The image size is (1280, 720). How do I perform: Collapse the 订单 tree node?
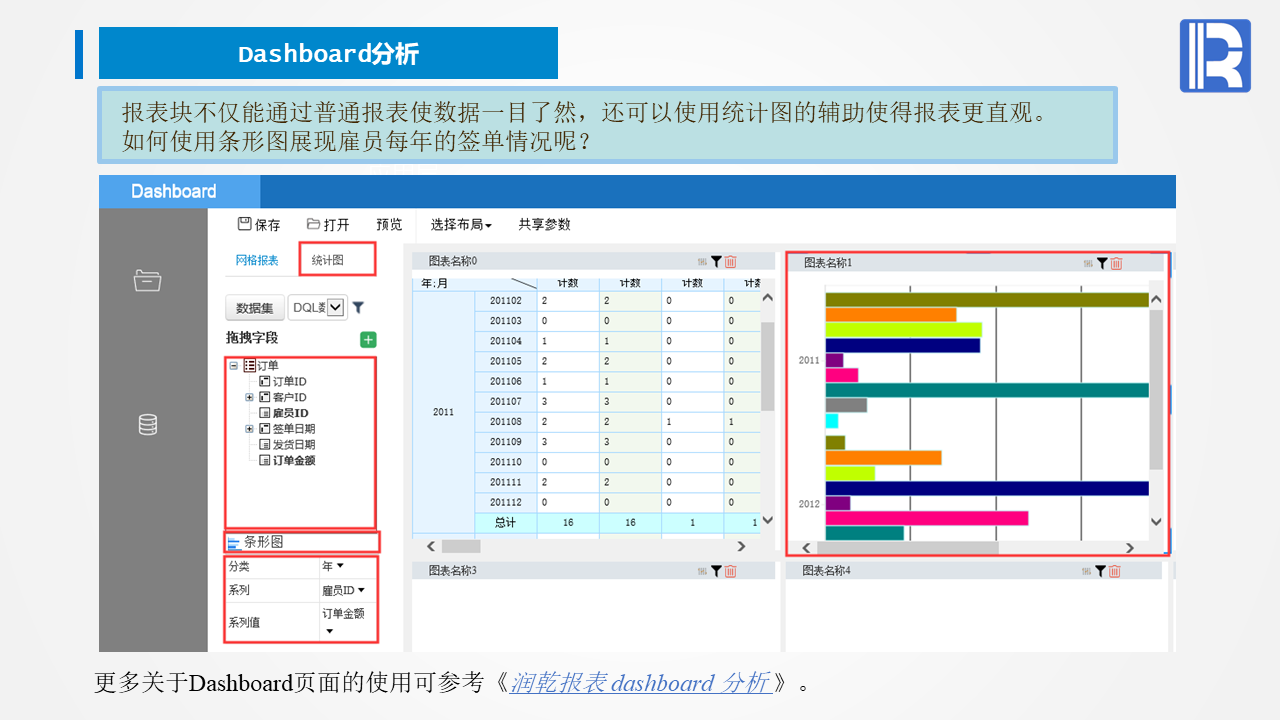(234, 366)
